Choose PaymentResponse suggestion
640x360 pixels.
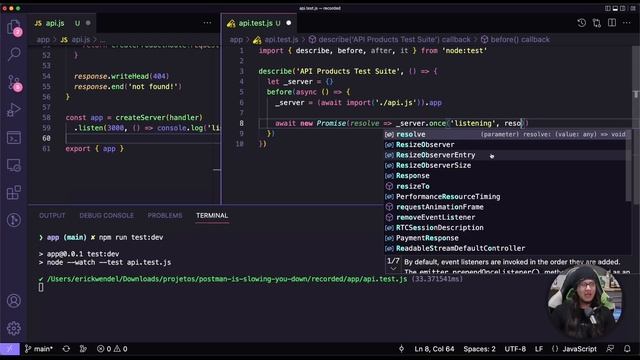point(505,238)
